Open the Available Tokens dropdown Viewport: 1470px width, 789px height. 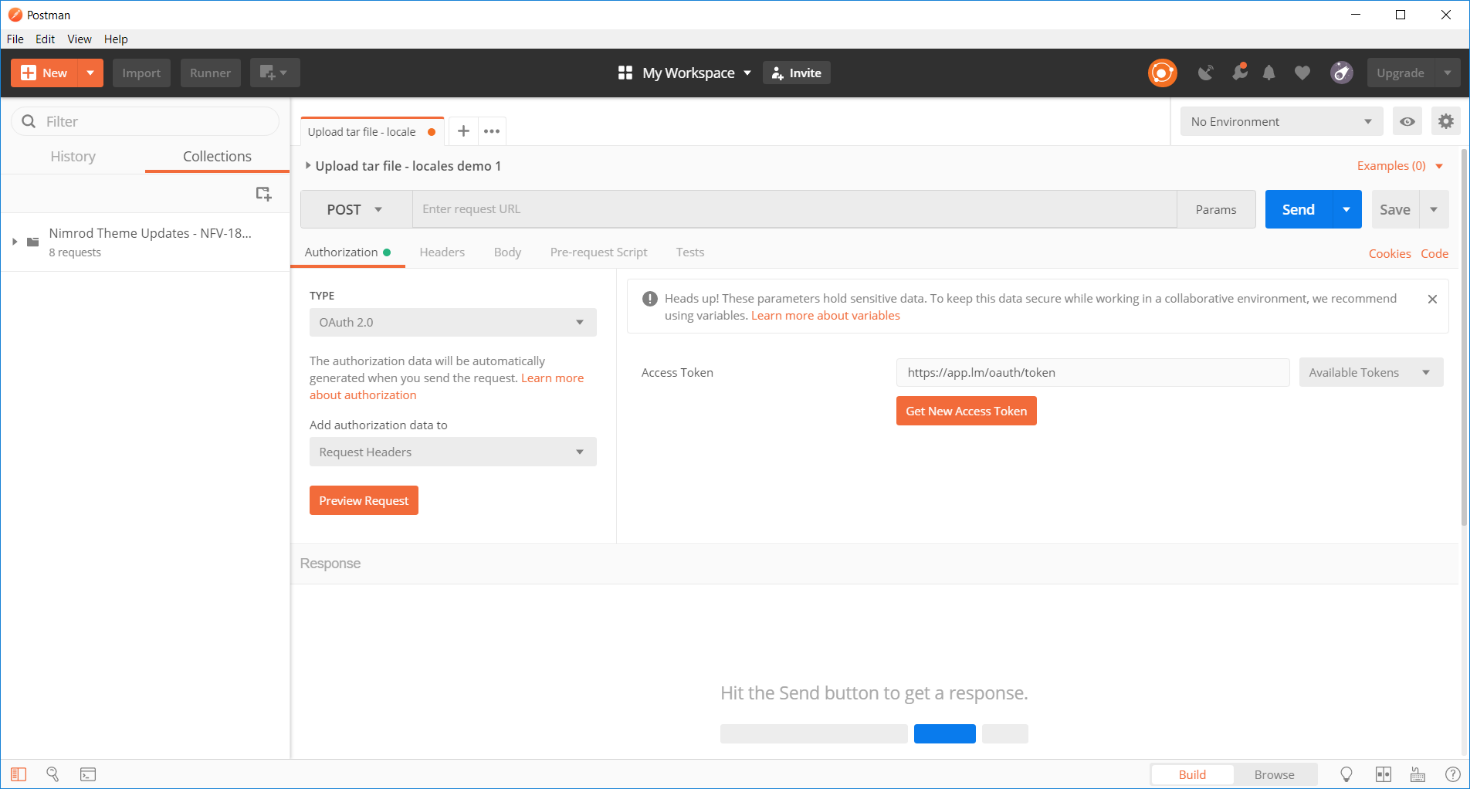coord(1371,373)
